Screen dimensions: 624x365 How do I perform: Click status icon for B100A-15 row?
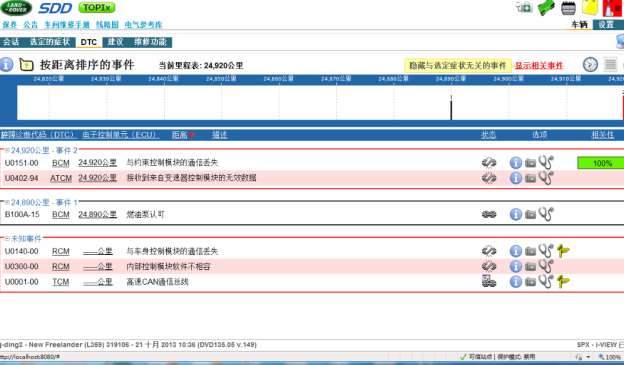(489, 215)
